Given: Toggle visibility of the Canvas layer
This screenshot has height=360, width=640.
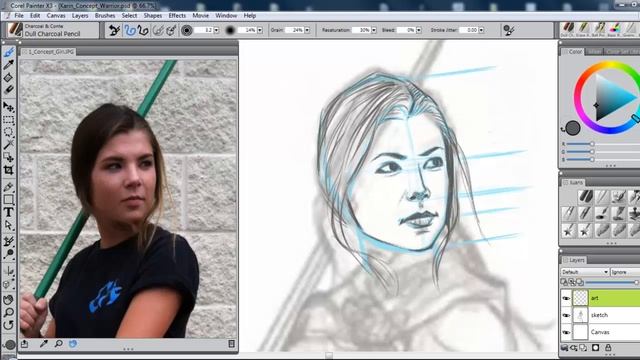Looking at the screenshot, I should [x=566, y=332].
